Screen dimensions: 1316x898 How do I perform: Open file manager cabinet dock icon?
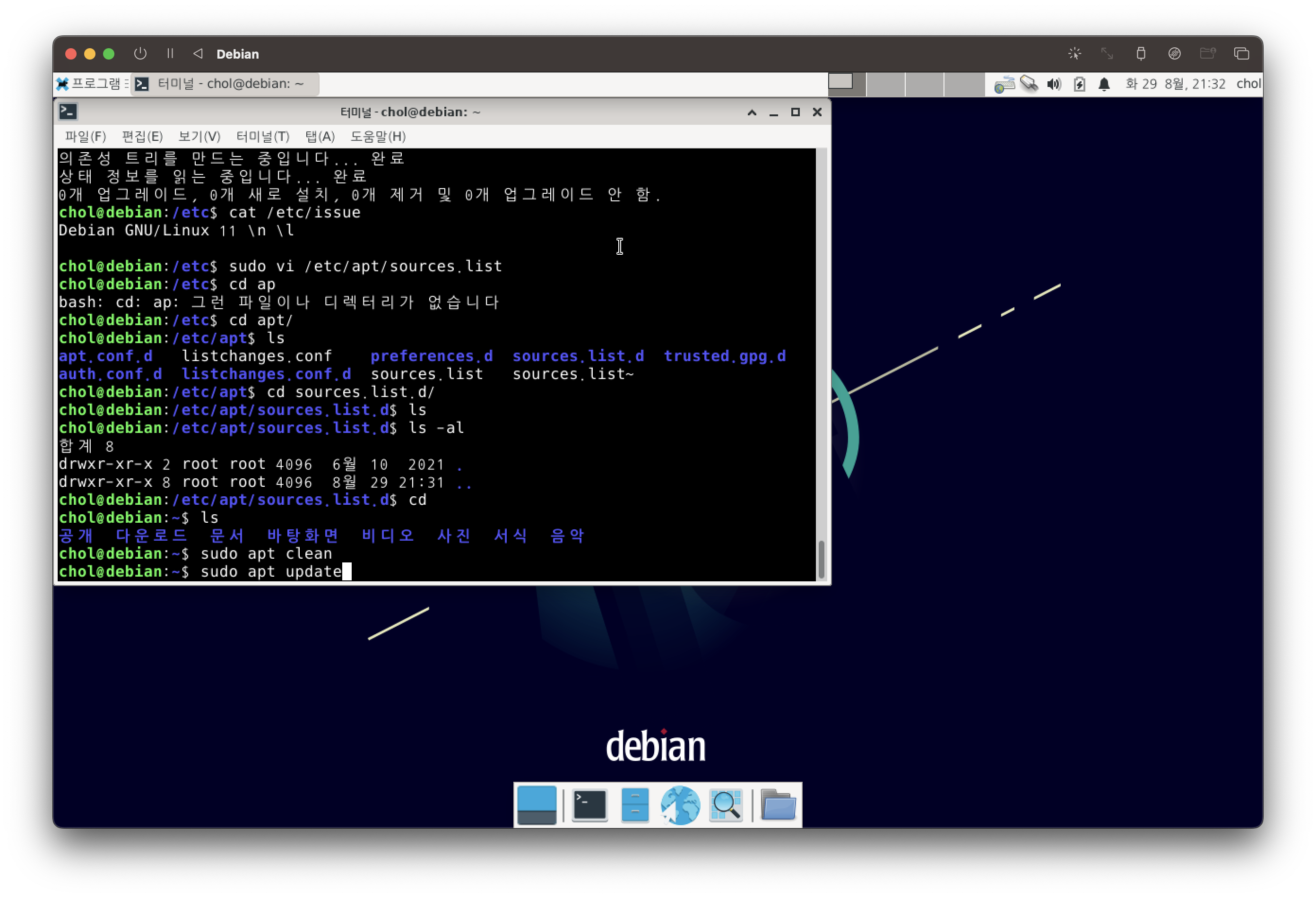[x=635, y=804]
